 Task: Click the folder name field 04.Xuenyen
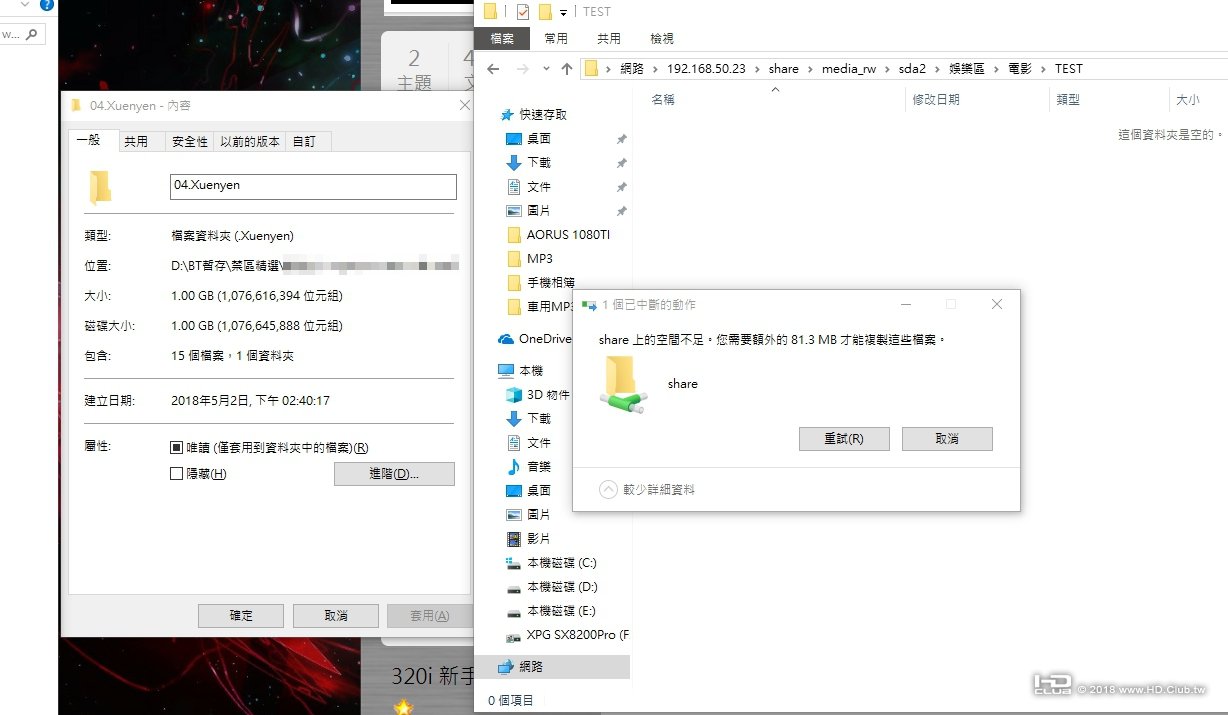coord(313,186)
